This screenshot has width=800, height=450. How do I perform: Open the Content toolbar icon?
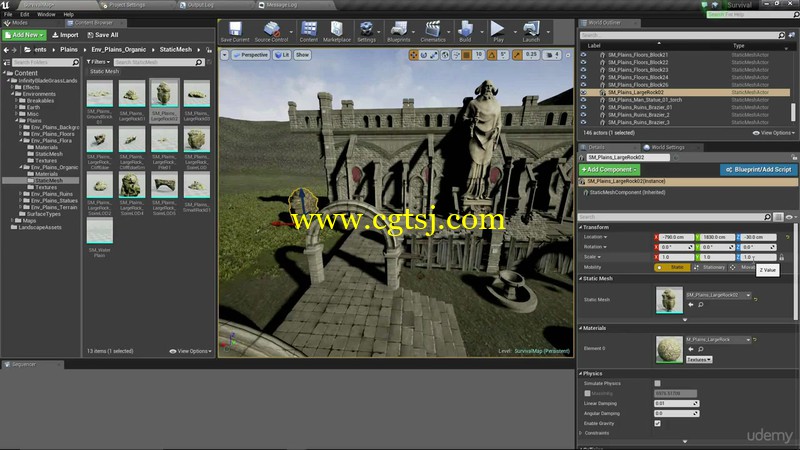coord(309,32)
